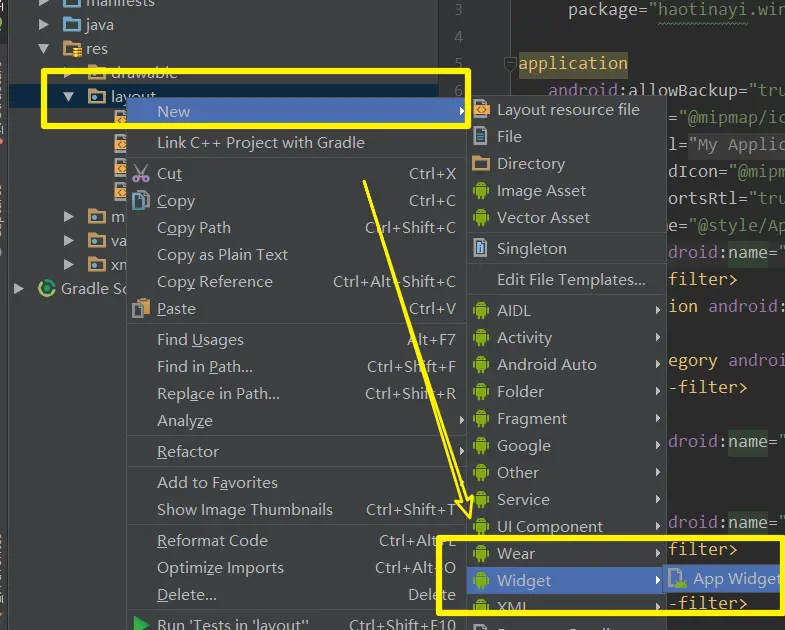Open the Folder submenu arrow
785x630 pixels.
657,392
